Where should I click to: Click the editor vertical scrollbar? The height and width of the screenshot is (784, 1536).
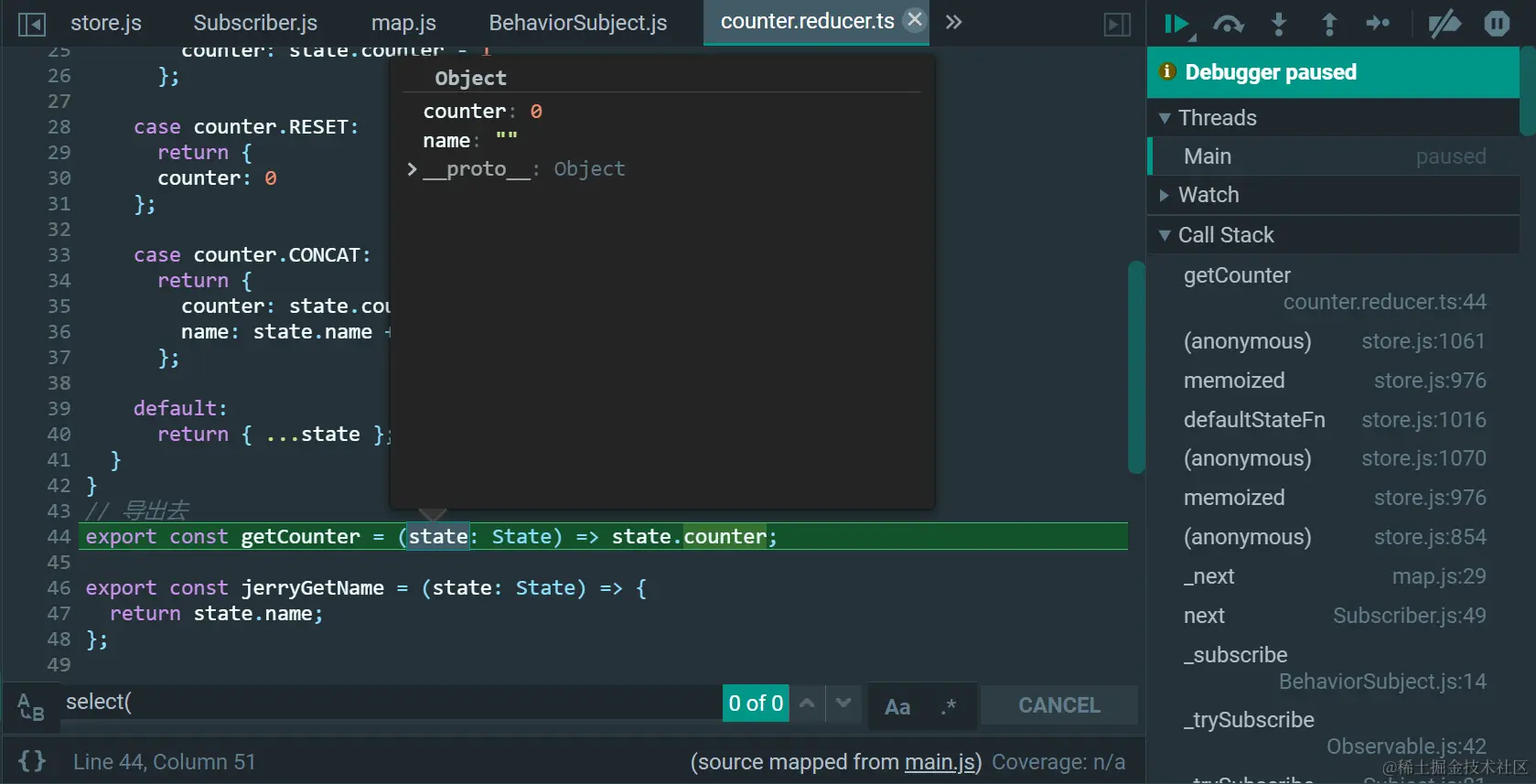click(1137, 367)
